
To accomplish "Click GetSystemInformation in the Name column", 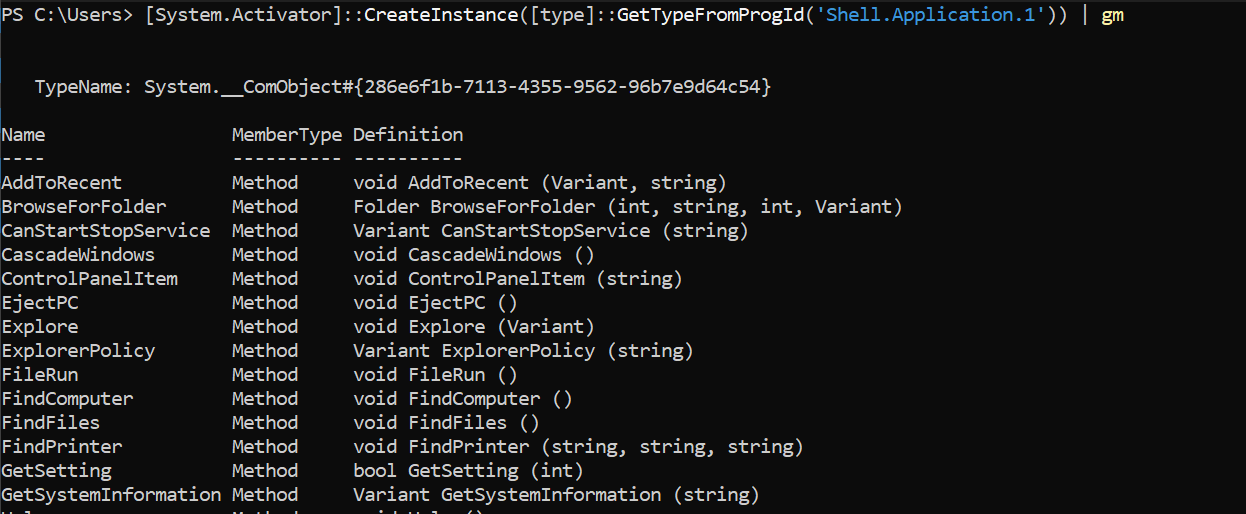I will (111, 495).
